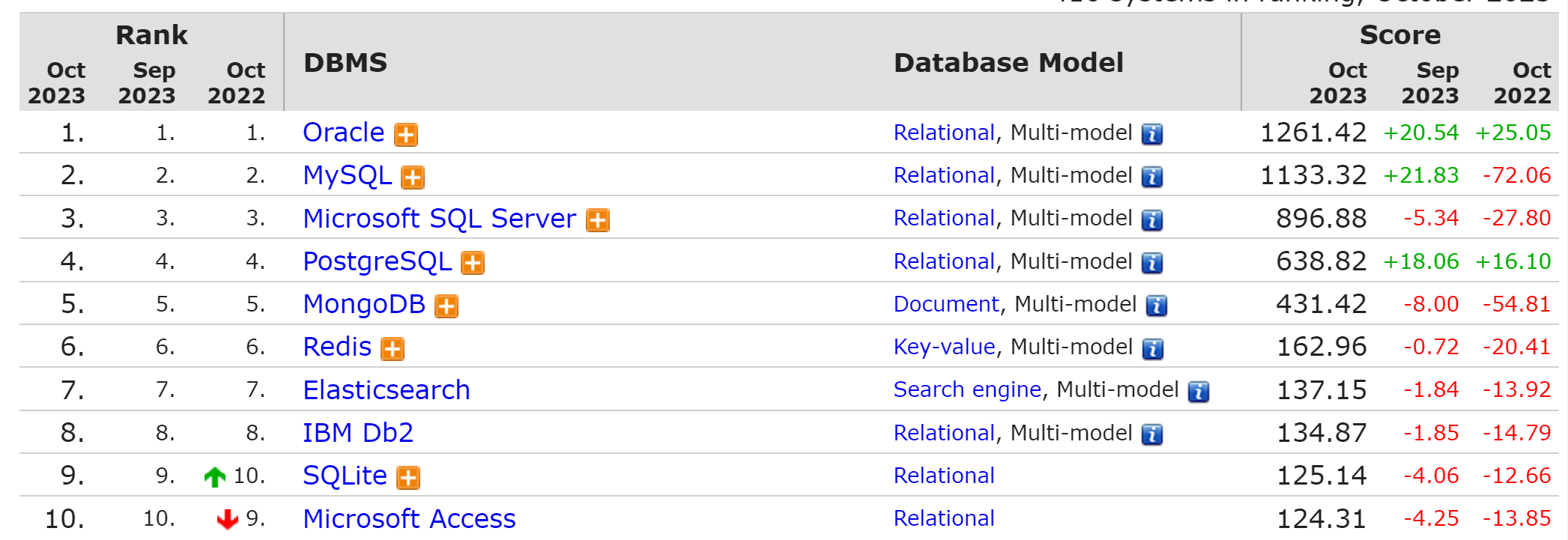The height and width of the screenshot is (540, 1568).
Task: Expand Redis details using orange plus icon
Action: click(x=393, y=349)
